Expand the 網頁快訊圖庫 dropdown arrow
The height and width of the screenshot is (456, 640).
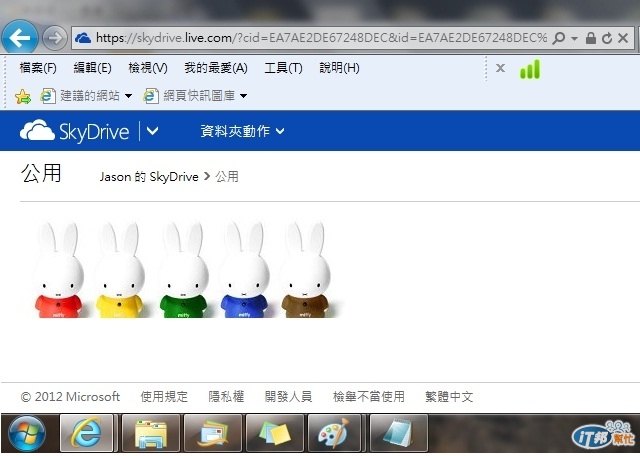point(244,96)
